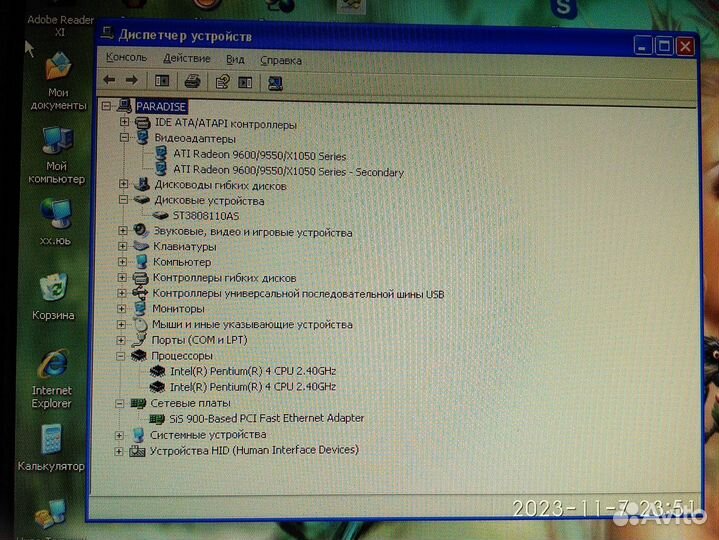
Task: Open the Консоль menu
Action: click(x=126, y=58)
